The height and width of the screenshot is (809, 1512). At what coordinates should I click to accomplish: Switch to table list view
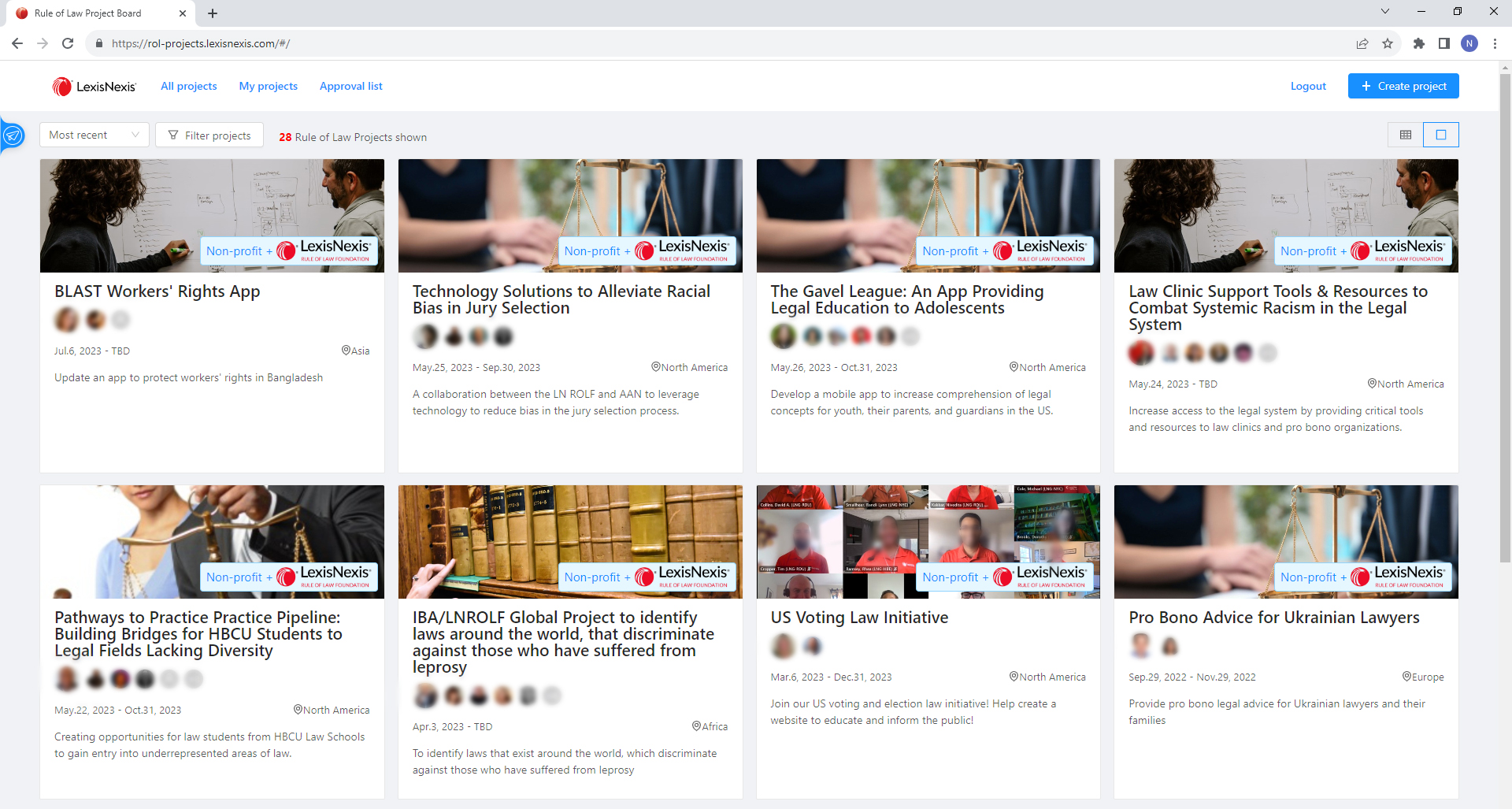coord(1406,135)
